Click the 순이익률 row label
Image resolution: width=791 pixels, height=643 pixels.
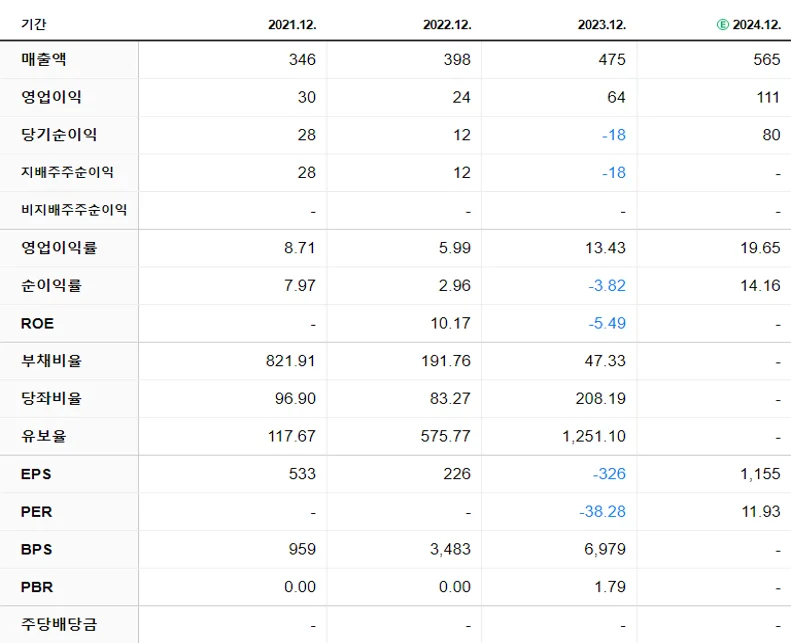[51, 285]
